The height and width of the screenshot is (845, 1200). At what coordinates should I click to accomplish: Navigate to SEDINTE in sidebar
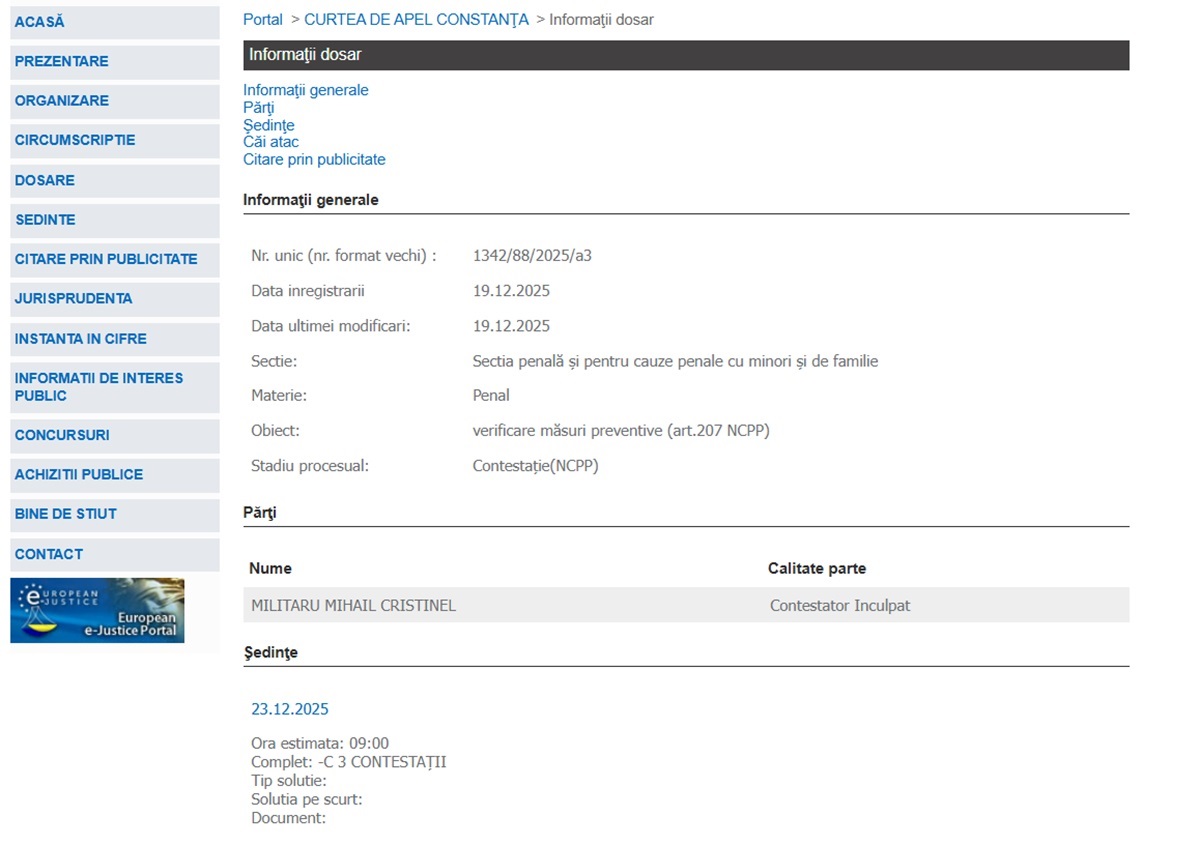(x=45, y=219)
